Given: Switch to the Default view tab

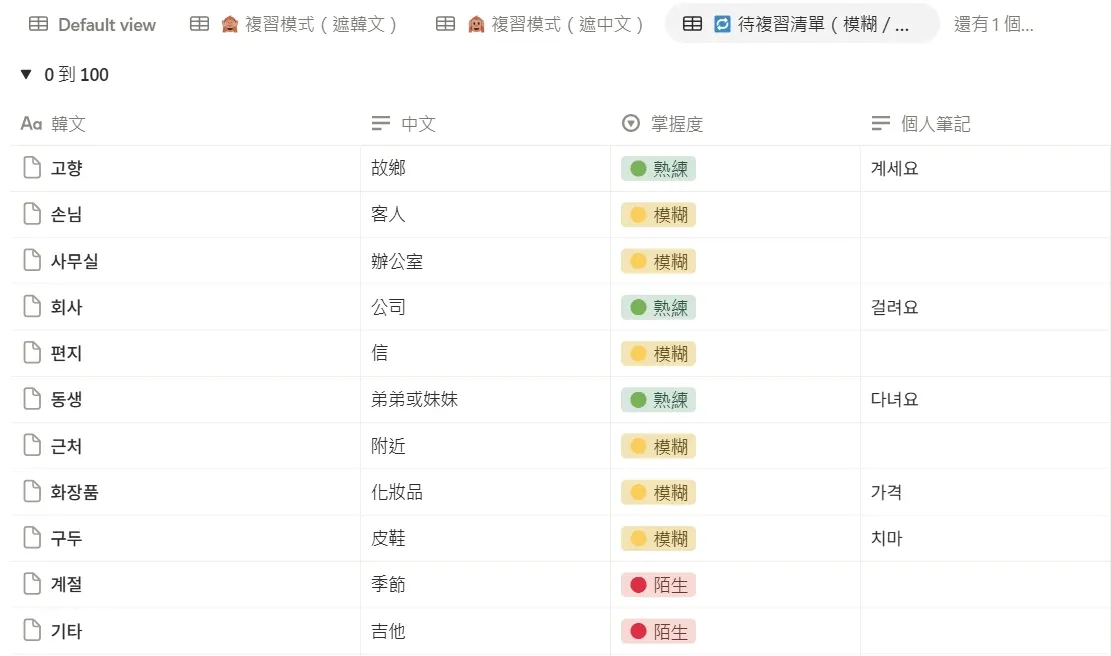Looking at the screenshot, I should coord(92,24).
